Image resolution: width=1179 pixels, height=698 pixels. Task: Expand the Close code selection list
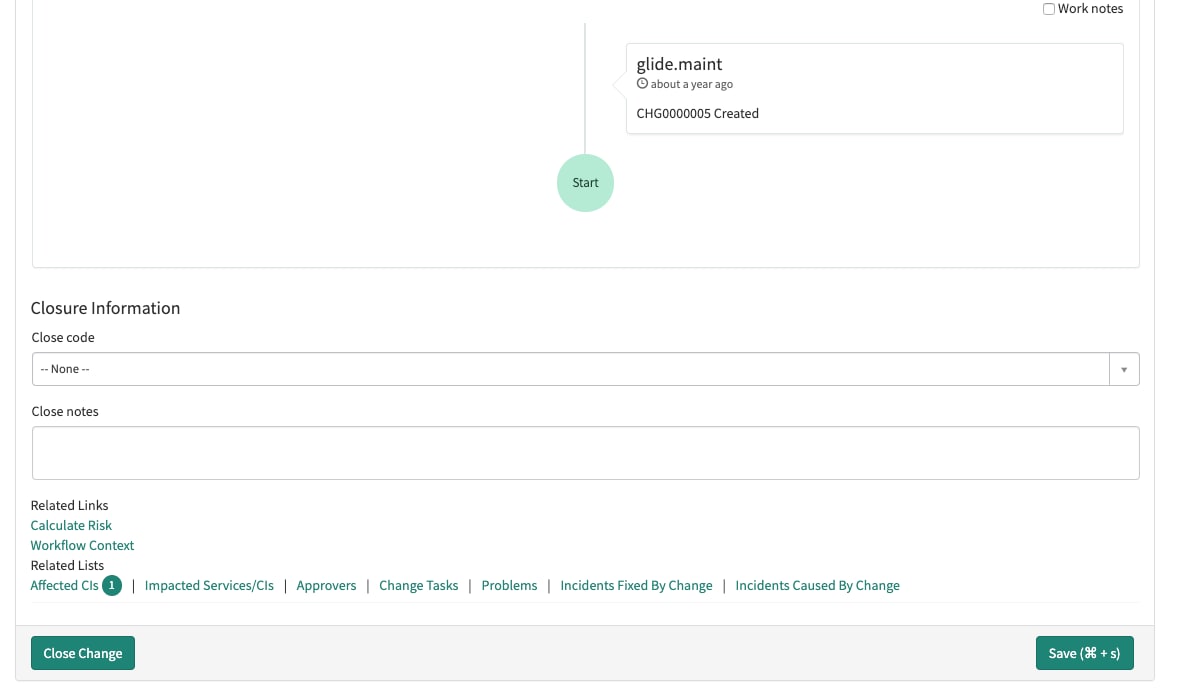tap(1124, 368)
